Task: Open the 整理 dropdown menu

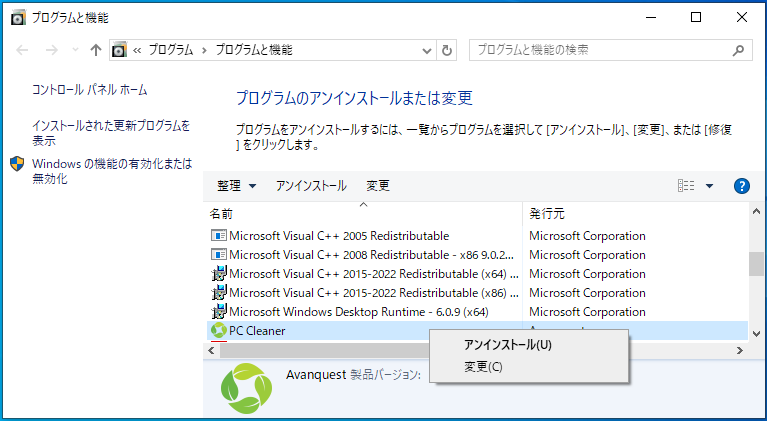Action: [237, 186]
